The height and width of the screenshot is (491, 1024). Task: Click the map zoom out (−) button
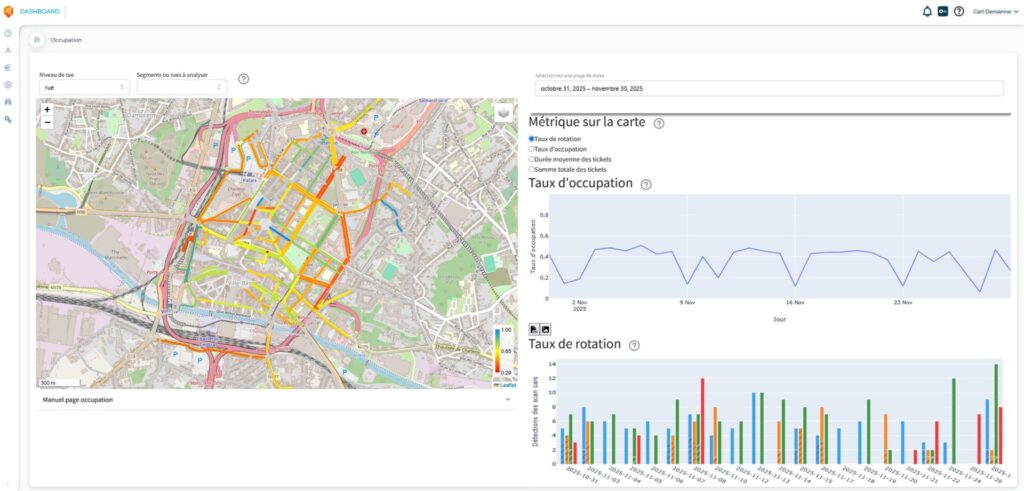tap(47, 122)
